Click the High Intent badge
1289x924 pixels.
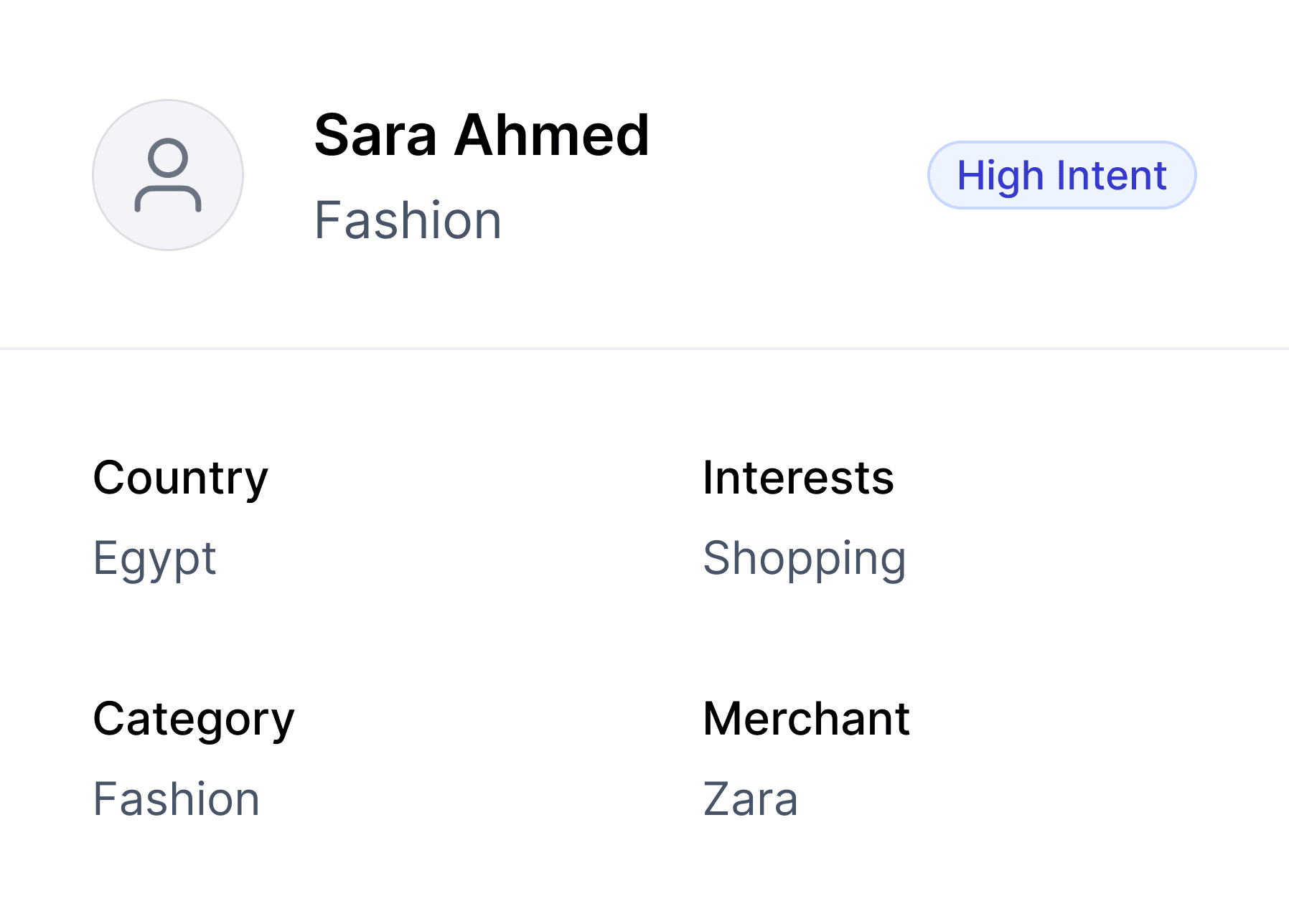[x=1061, y=175]
